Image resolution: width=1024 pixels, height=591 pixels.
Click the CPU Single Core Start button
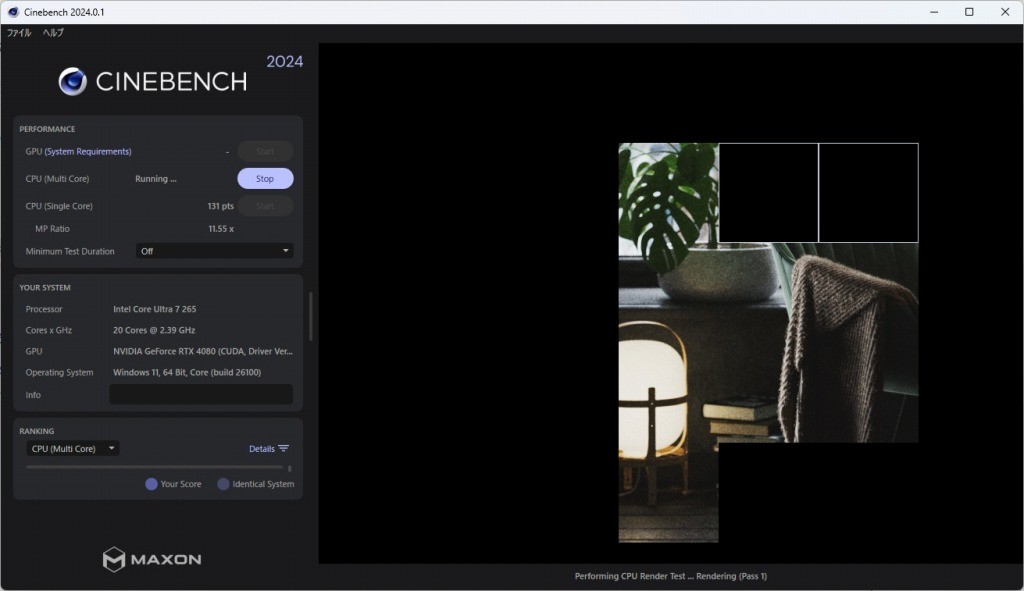[x=265, y=206]
